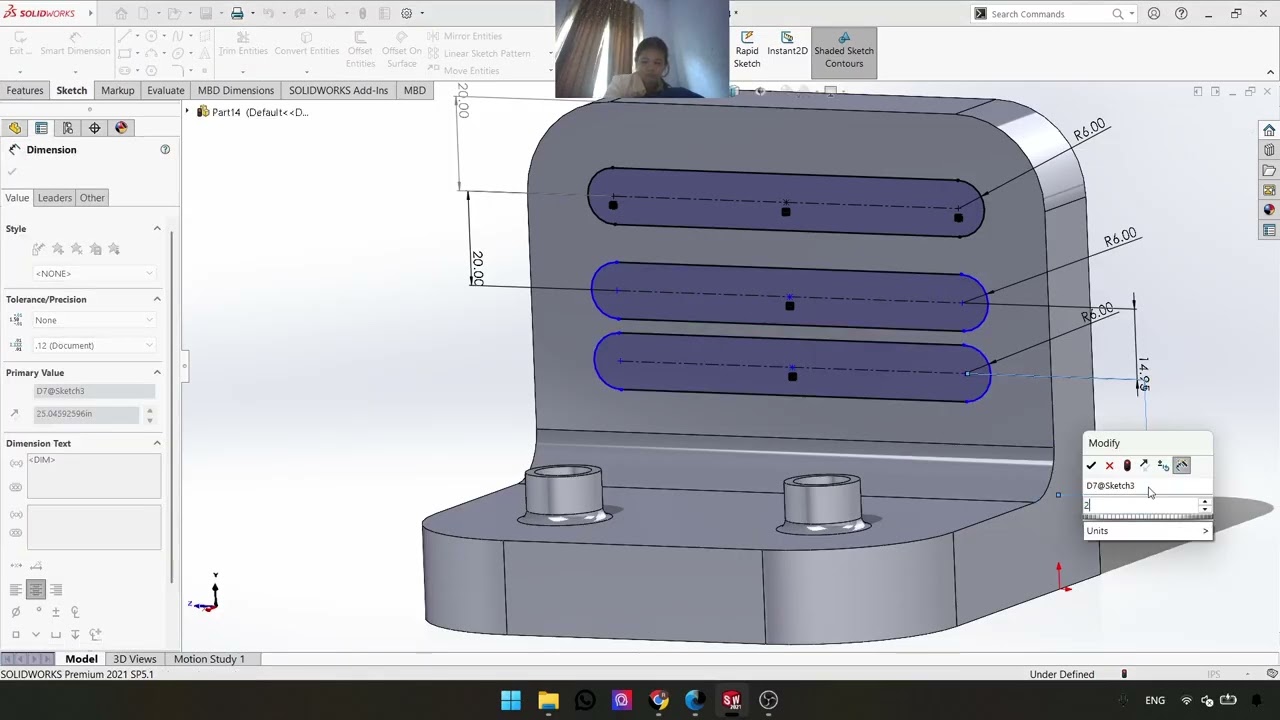Switch to the Sketch tab
Screen dimensions: 1280x720
tap(71, 90)
